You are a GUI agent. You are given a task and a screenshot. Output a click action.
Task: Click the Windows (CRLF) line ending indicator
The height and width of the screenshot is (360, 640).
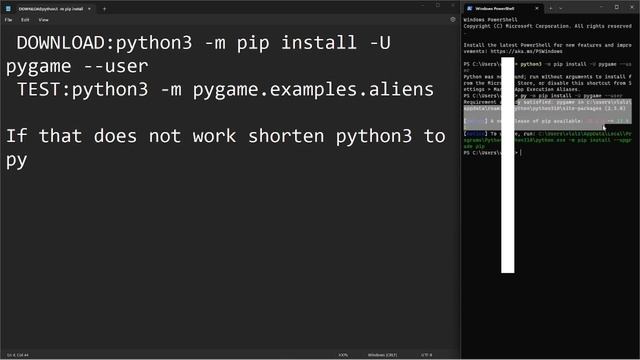tap(382, 355)
